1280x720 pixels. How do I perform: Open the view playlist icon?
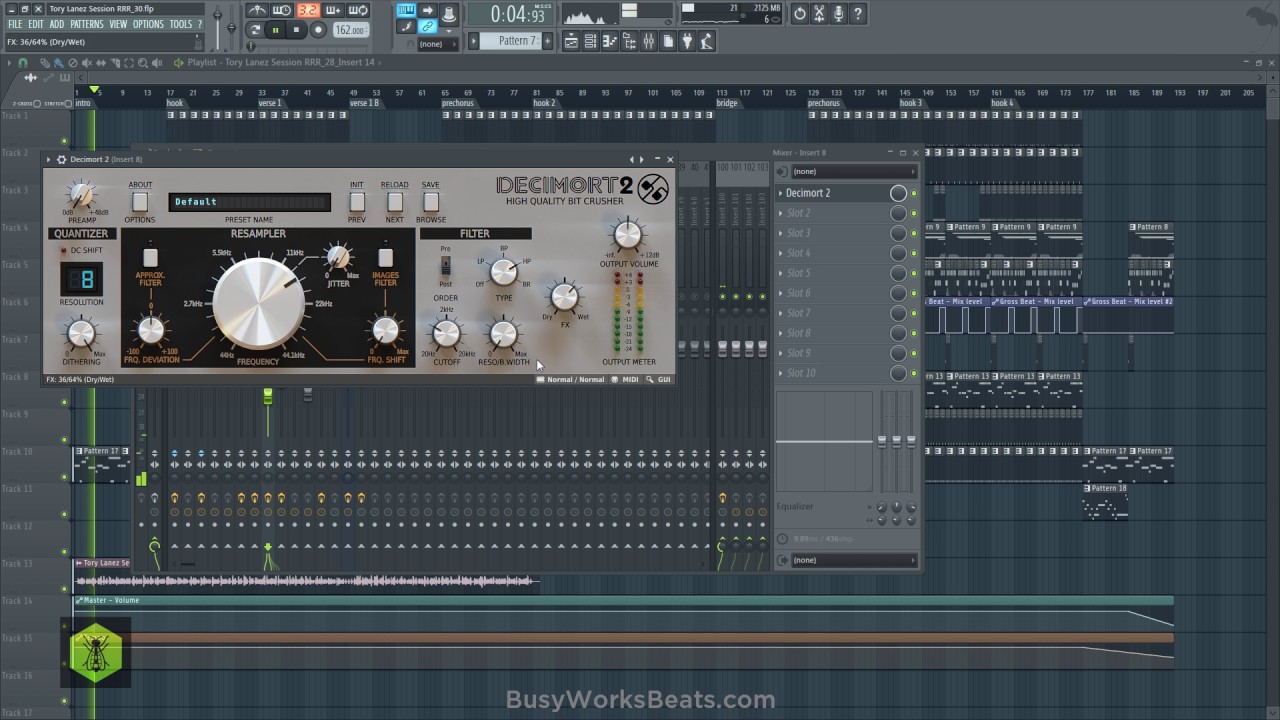tap(571, 41)
